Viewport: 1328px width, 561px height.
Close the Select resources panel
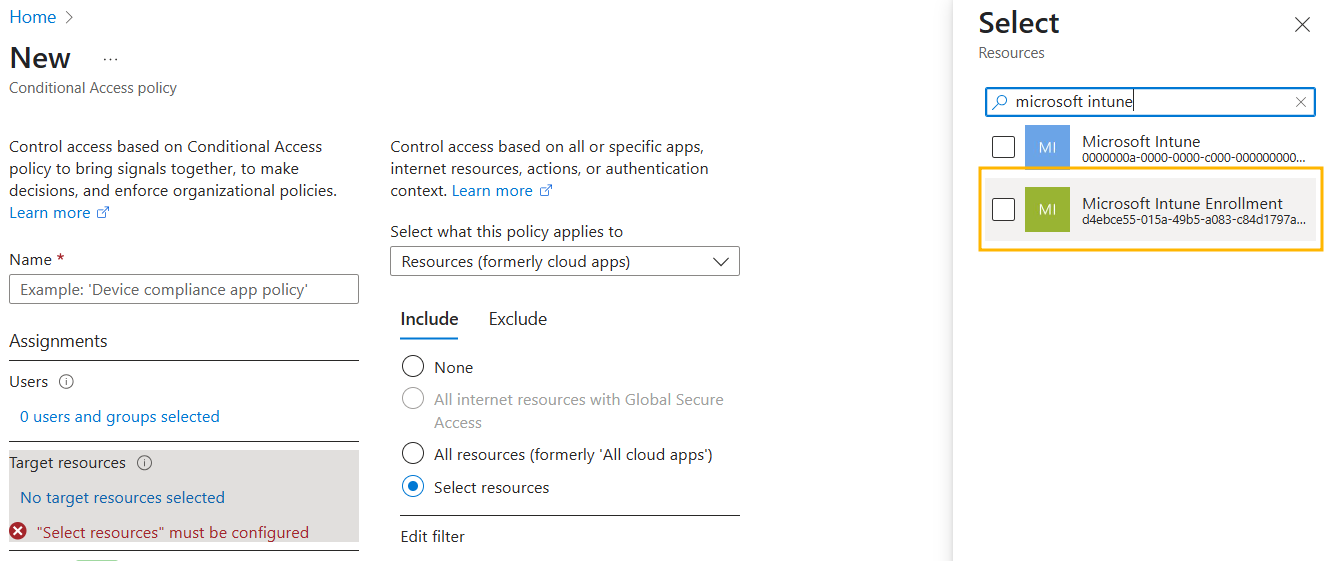pos(1302,25)
